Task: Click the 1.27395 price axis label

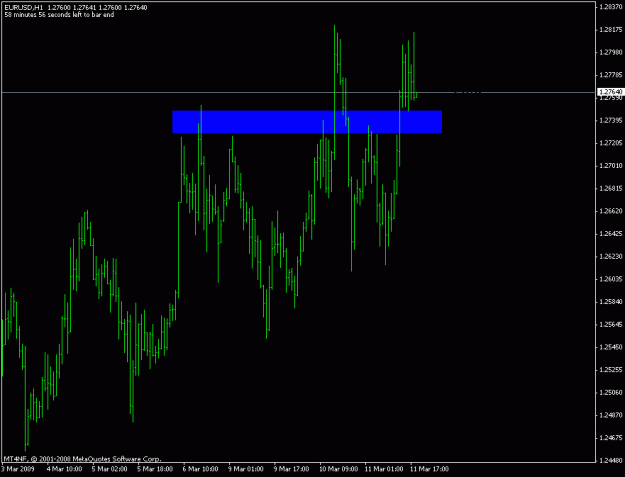Action: pyautogui.click(x=611, y=120)
